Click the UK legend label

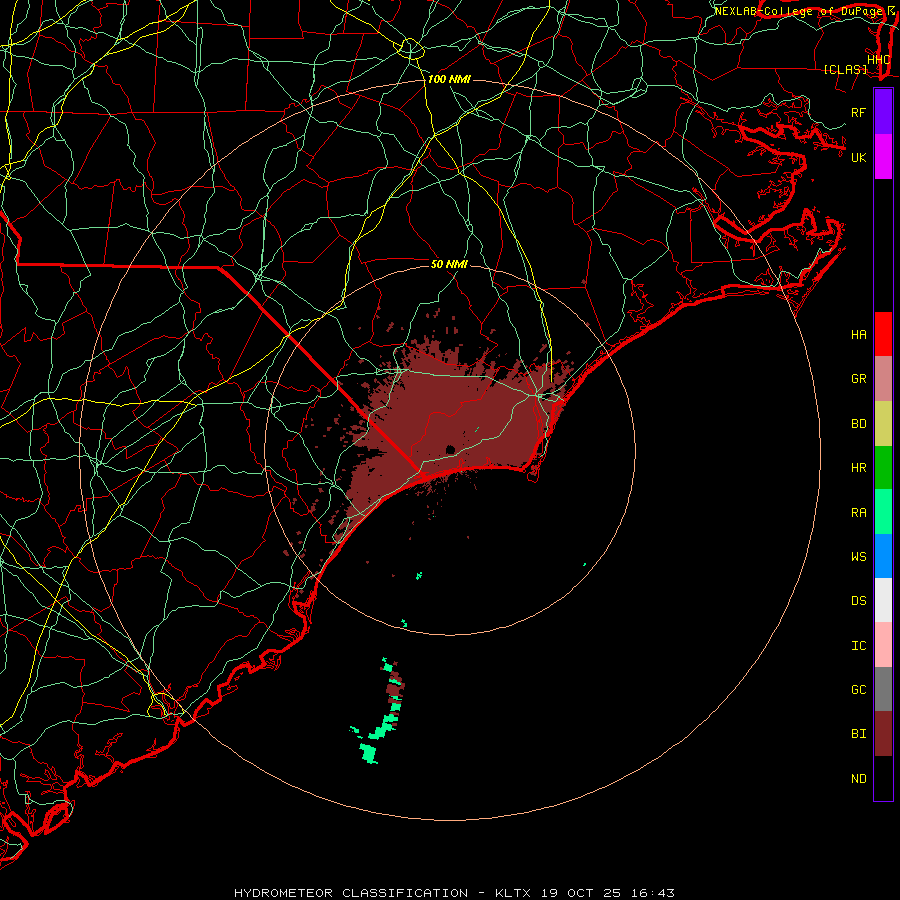(858, 157)
